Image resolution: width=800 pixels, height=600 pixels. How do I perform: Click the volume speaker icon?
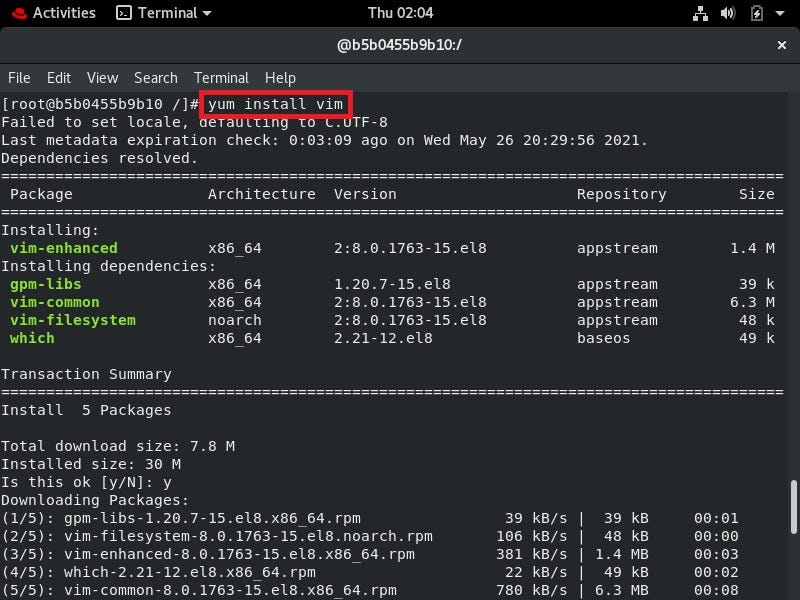728,13
